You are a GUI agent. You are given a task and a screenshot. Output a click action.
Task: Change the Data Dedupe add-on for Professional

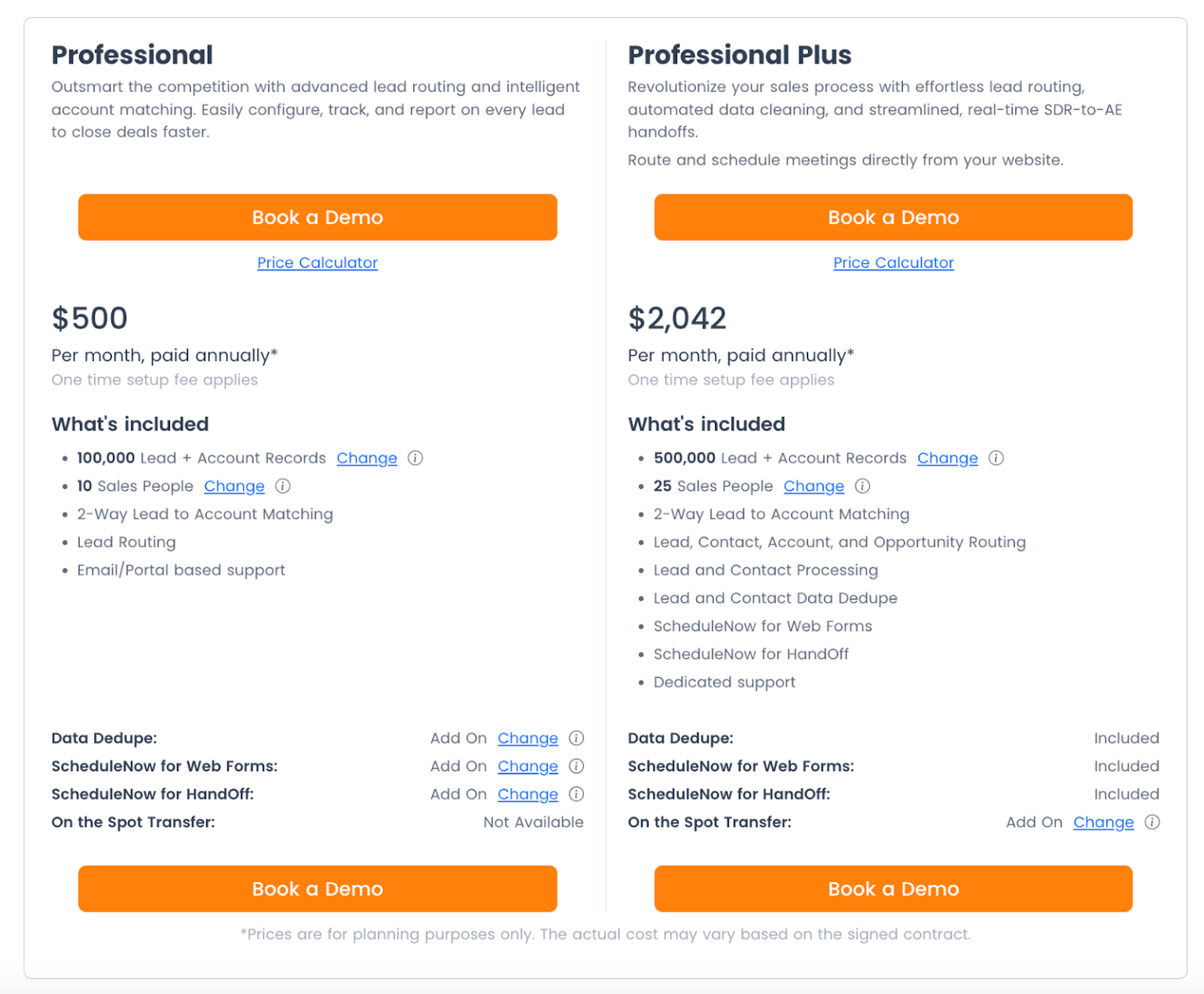tap(528, 738)
